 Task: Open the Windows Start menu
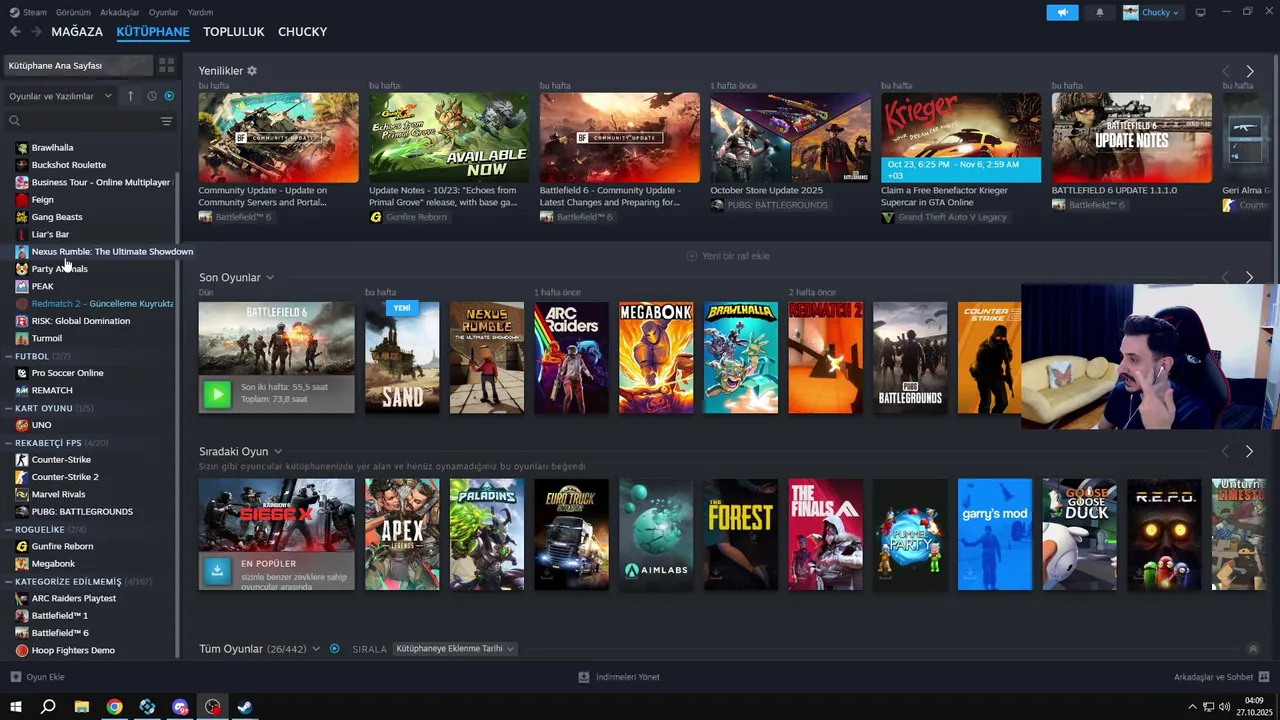point(15,707)
